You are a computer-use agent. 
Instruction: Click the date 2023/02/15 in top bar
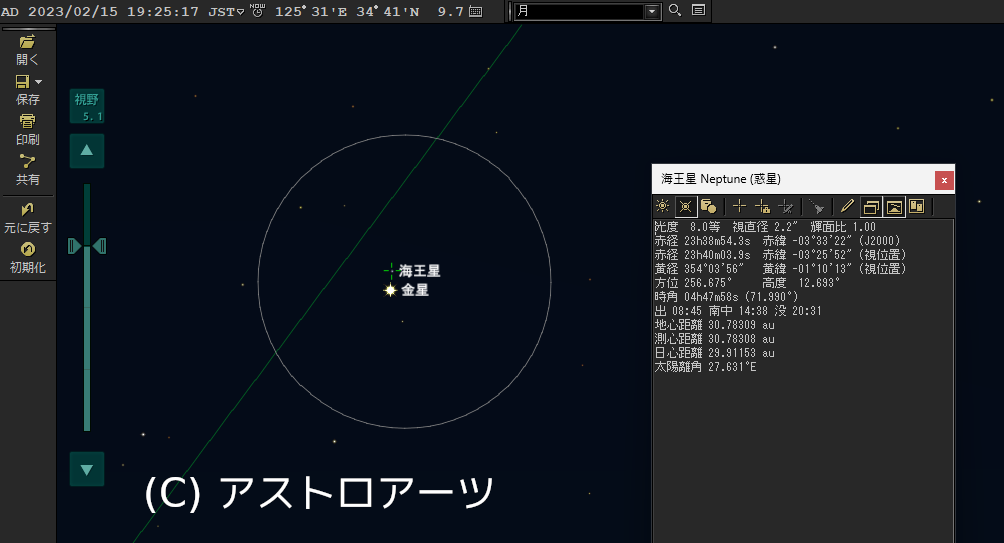[73, 12]
